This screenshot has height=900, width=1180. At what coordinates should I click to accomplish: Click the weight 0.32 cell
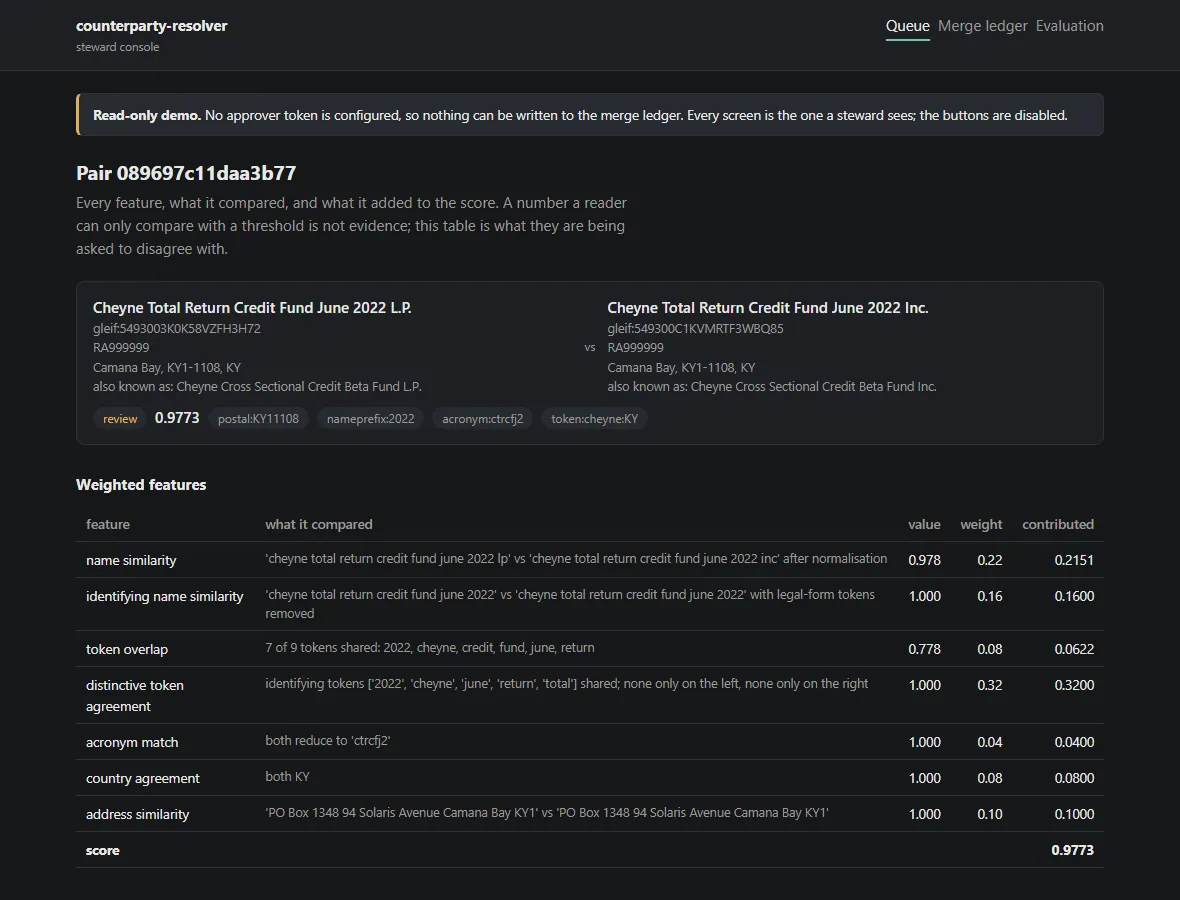coord(990,686)
